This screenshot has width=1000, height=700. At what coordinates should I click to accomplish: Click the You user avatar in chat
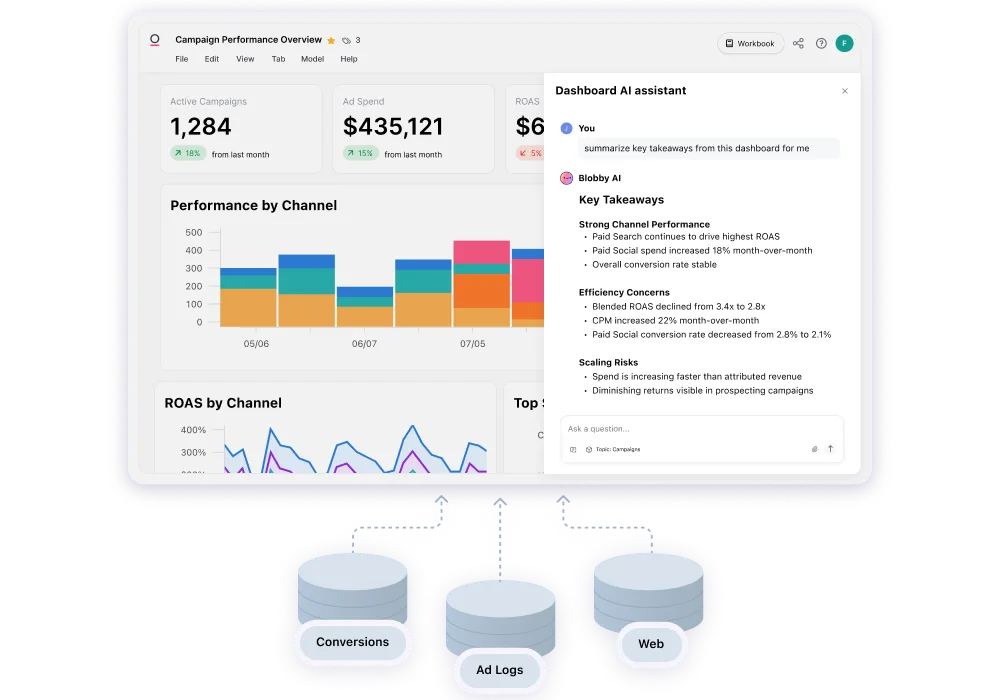[566, 128]
